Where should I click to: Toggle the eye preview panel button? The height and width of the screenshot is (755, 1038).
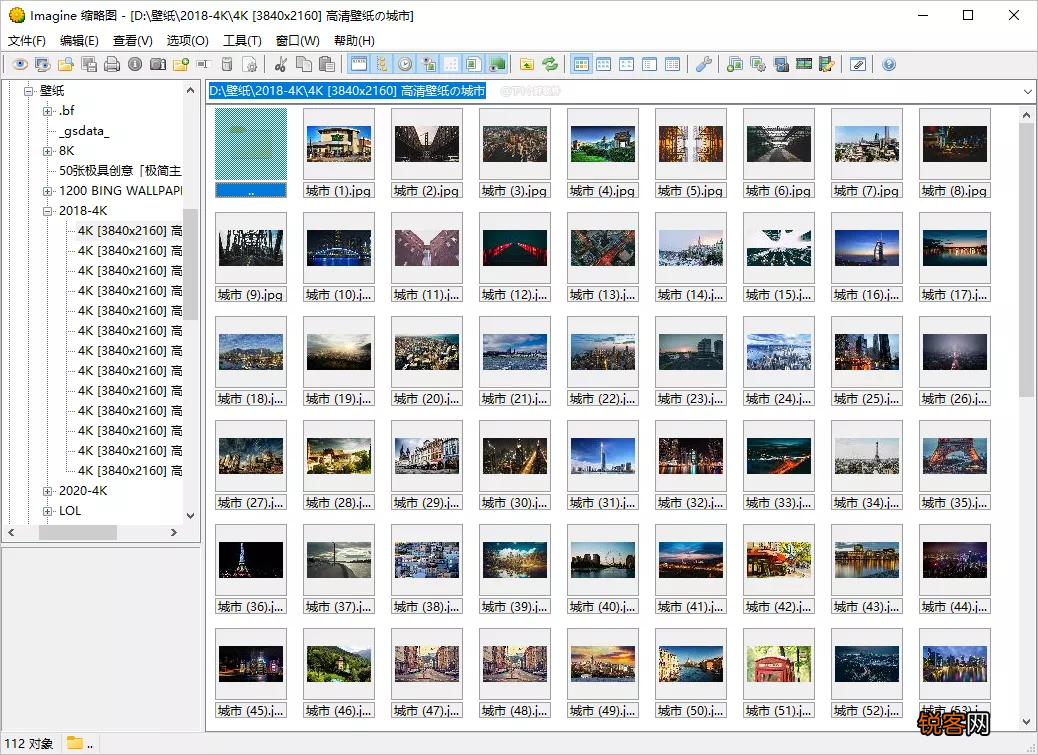point(428,64)
